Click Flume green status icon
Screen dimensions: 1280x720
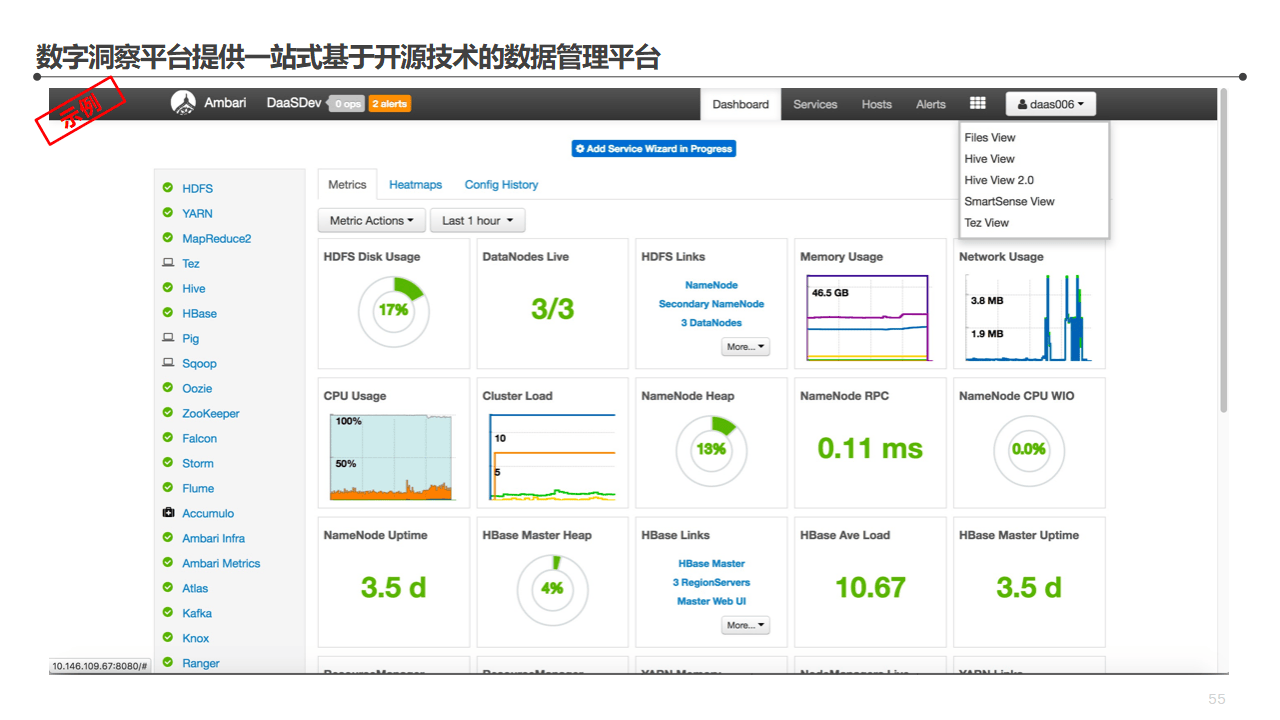pos(168,488)
